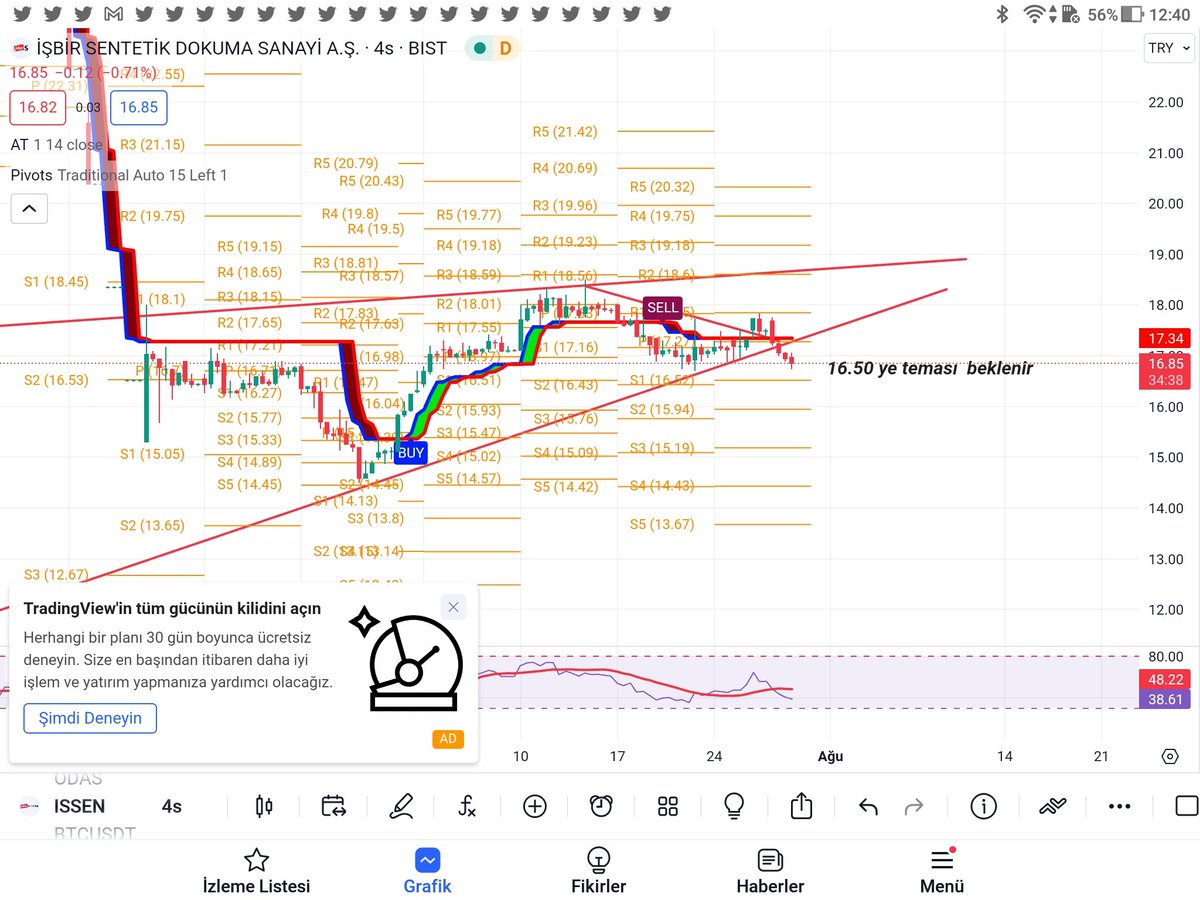Tap the orange D data badge
The image size is (1200, 900).
[x=505, y=48]
